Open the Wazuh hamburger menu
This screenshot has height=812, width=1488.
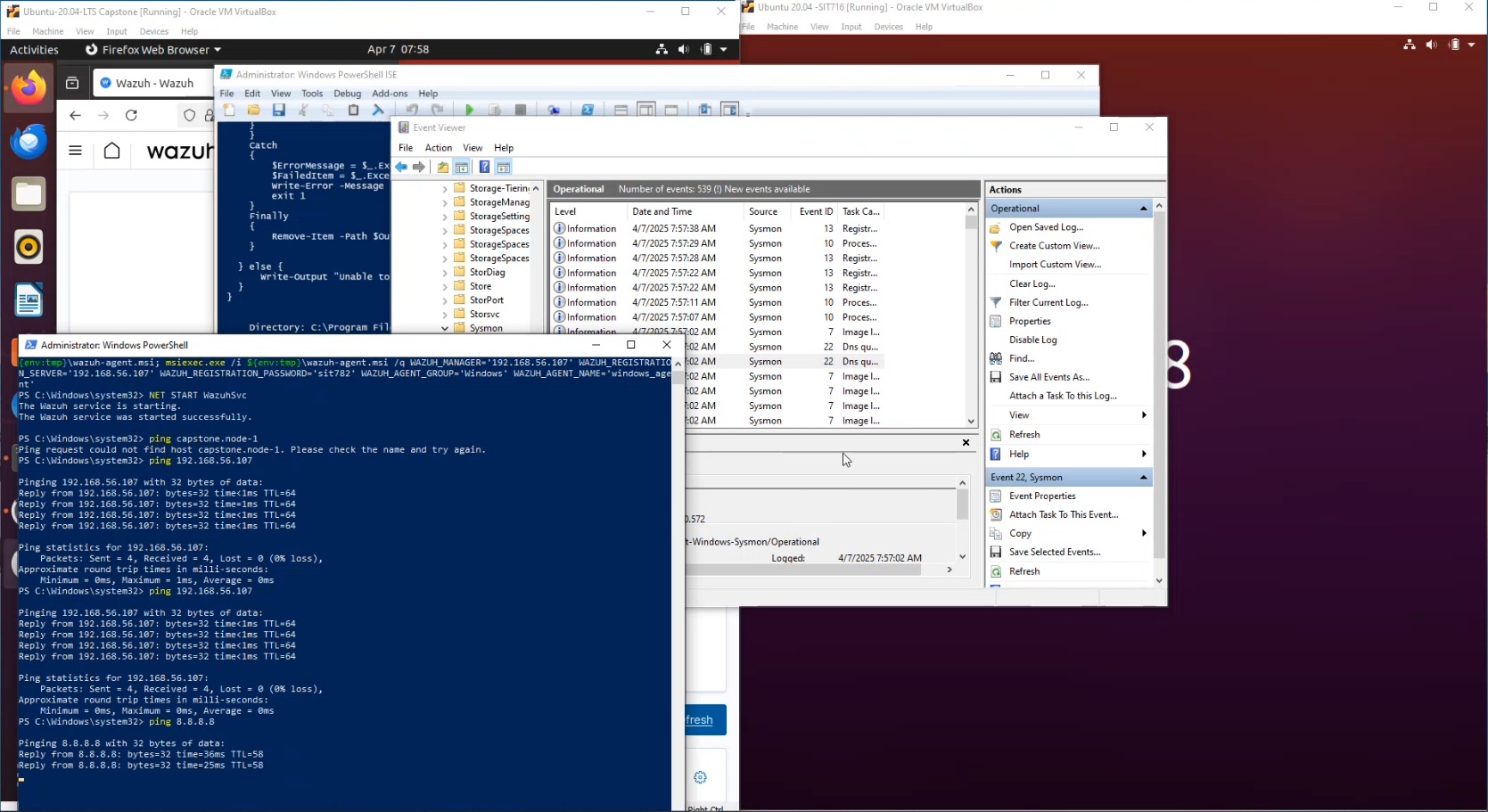tap(75, 151)
